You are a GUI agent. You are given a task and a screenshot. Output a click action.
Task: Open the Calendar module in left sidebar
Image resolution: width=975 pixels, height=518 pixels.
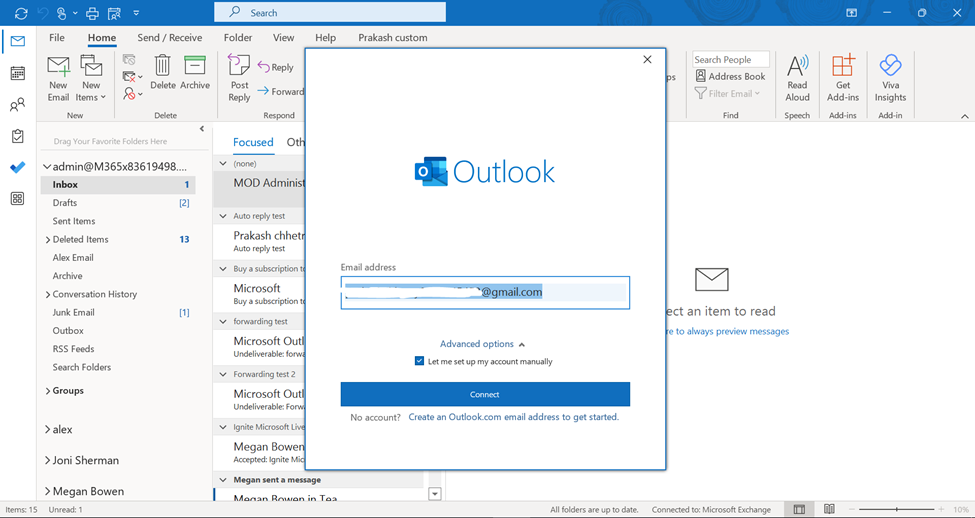click(17, 73)
